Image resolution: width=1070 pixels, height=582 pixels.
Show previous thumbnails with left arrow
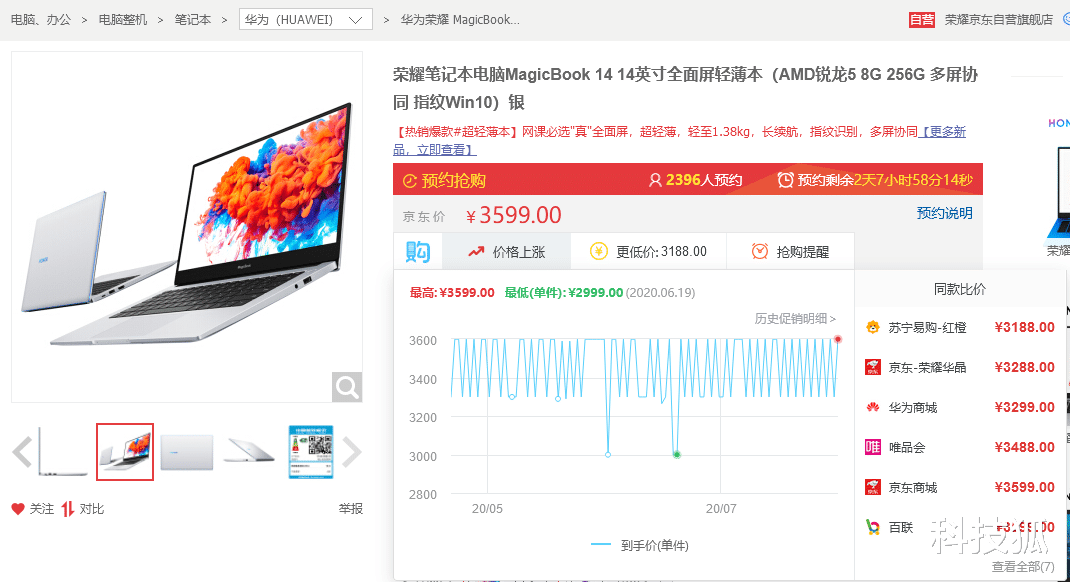[23, 452]
